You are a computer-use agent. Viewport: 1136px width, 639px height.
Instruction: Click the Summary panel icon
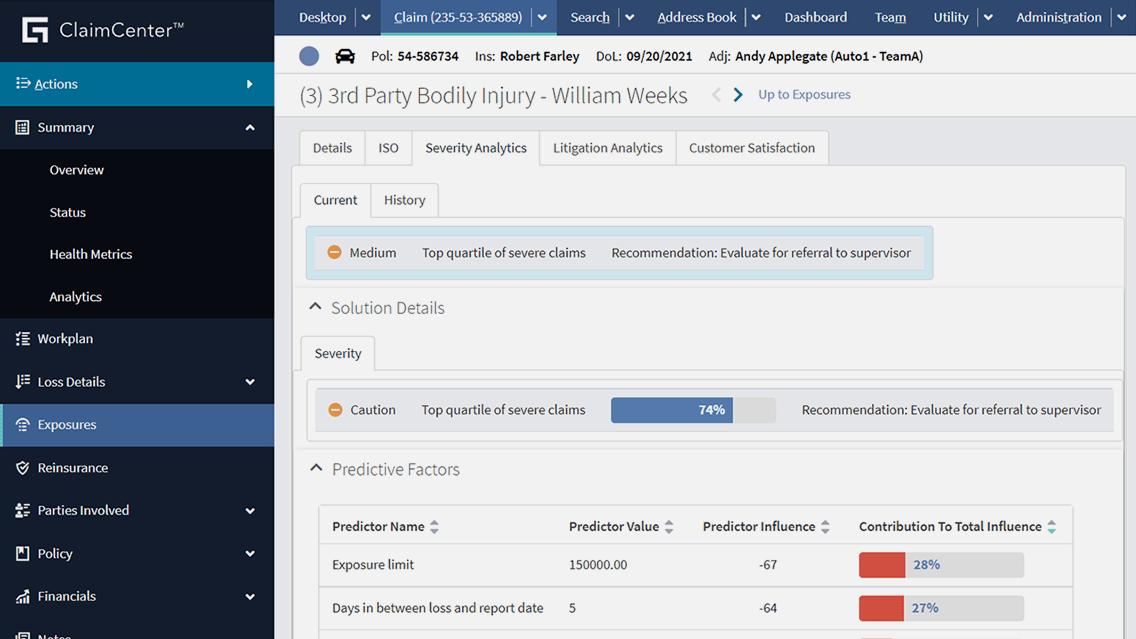[x=21, y=127]
